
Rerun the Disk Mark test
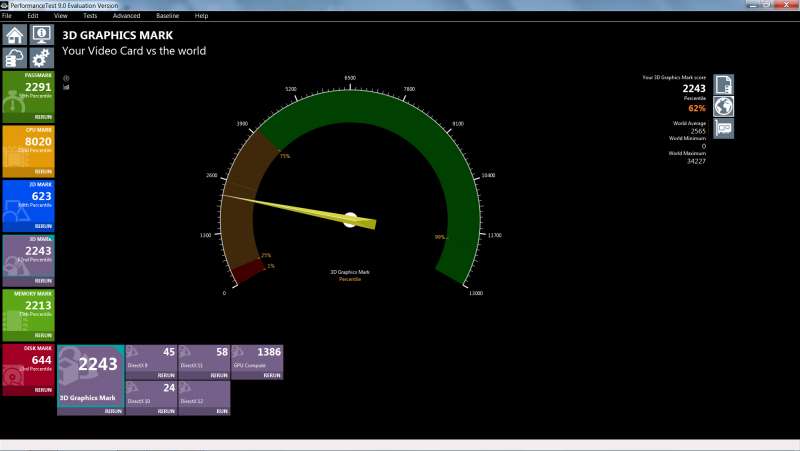43,390
